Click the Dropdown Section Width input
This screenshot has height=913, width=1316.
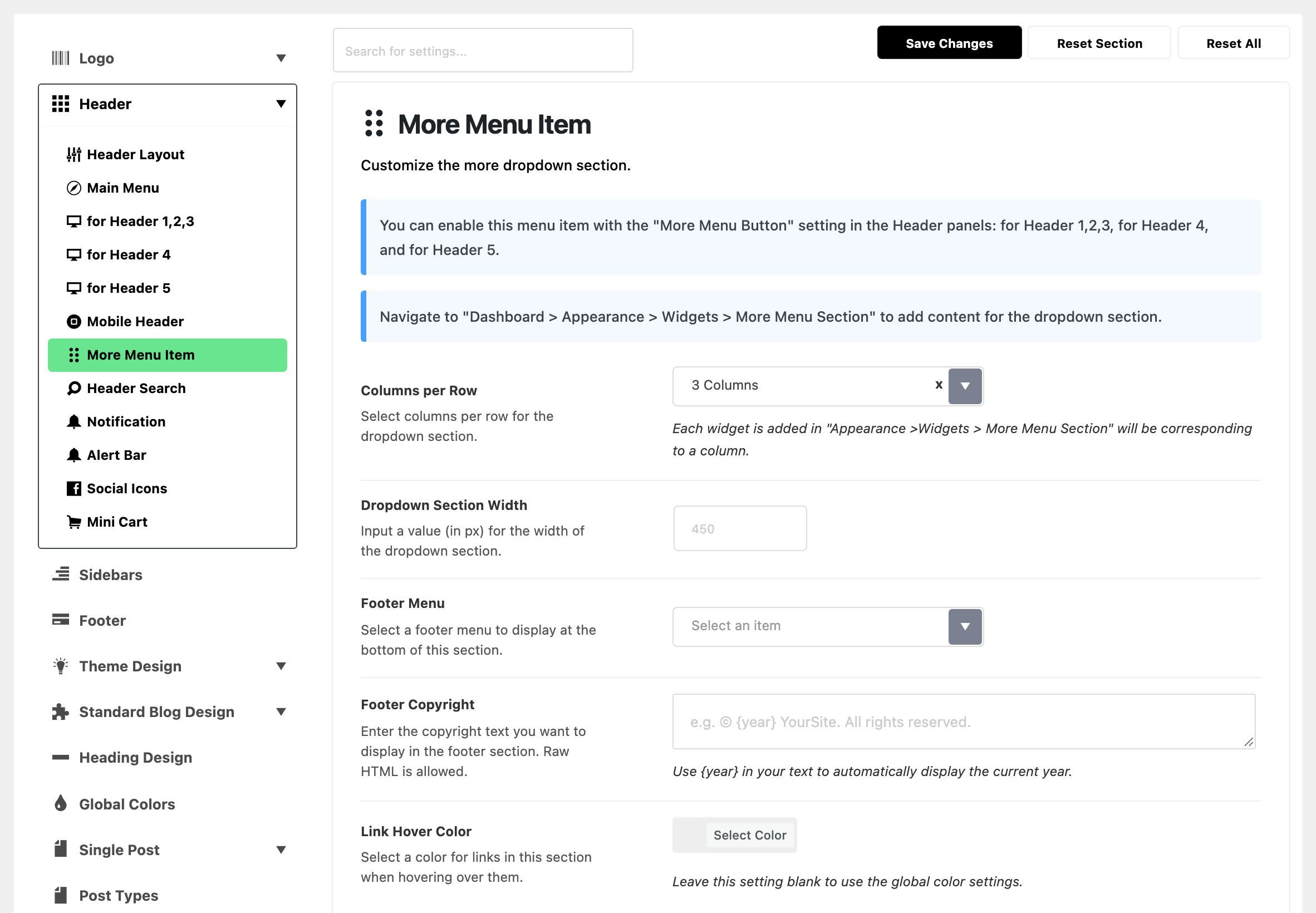pos(740,528)
